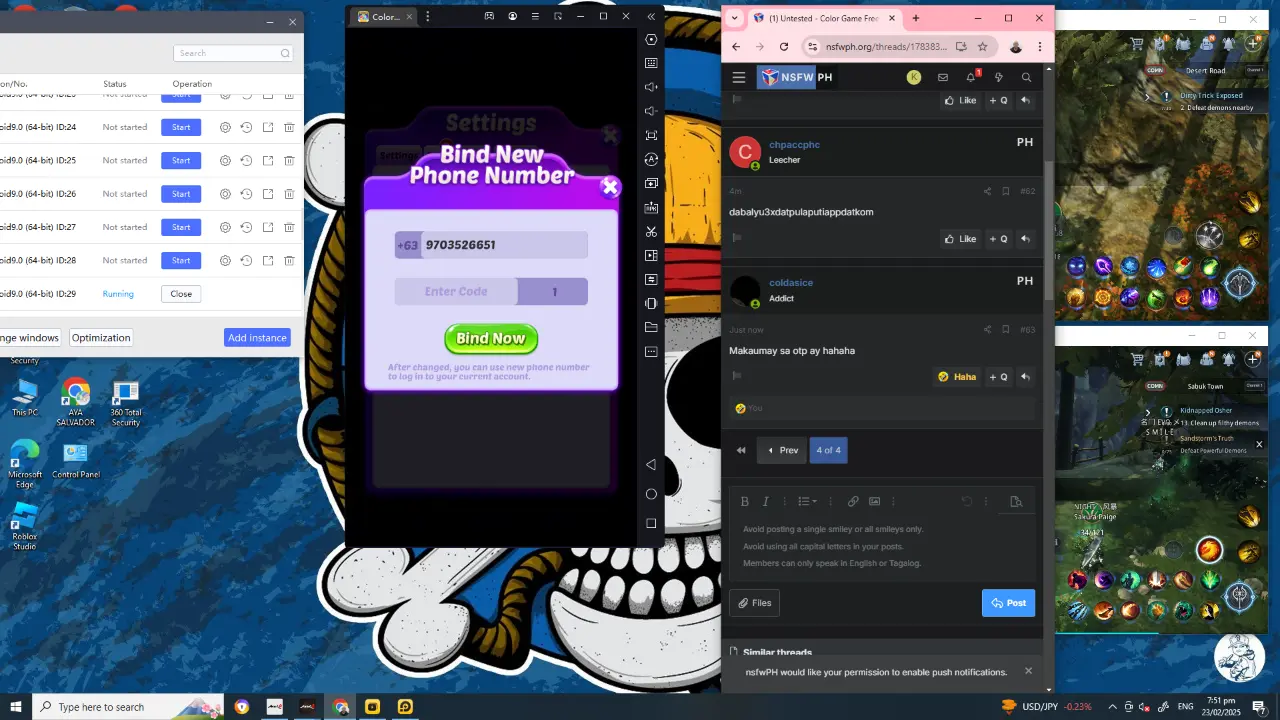Close the running instance ID:29
Viewport: 1280px width, 720px height.
pyautogui.click(x=181, y=294)
